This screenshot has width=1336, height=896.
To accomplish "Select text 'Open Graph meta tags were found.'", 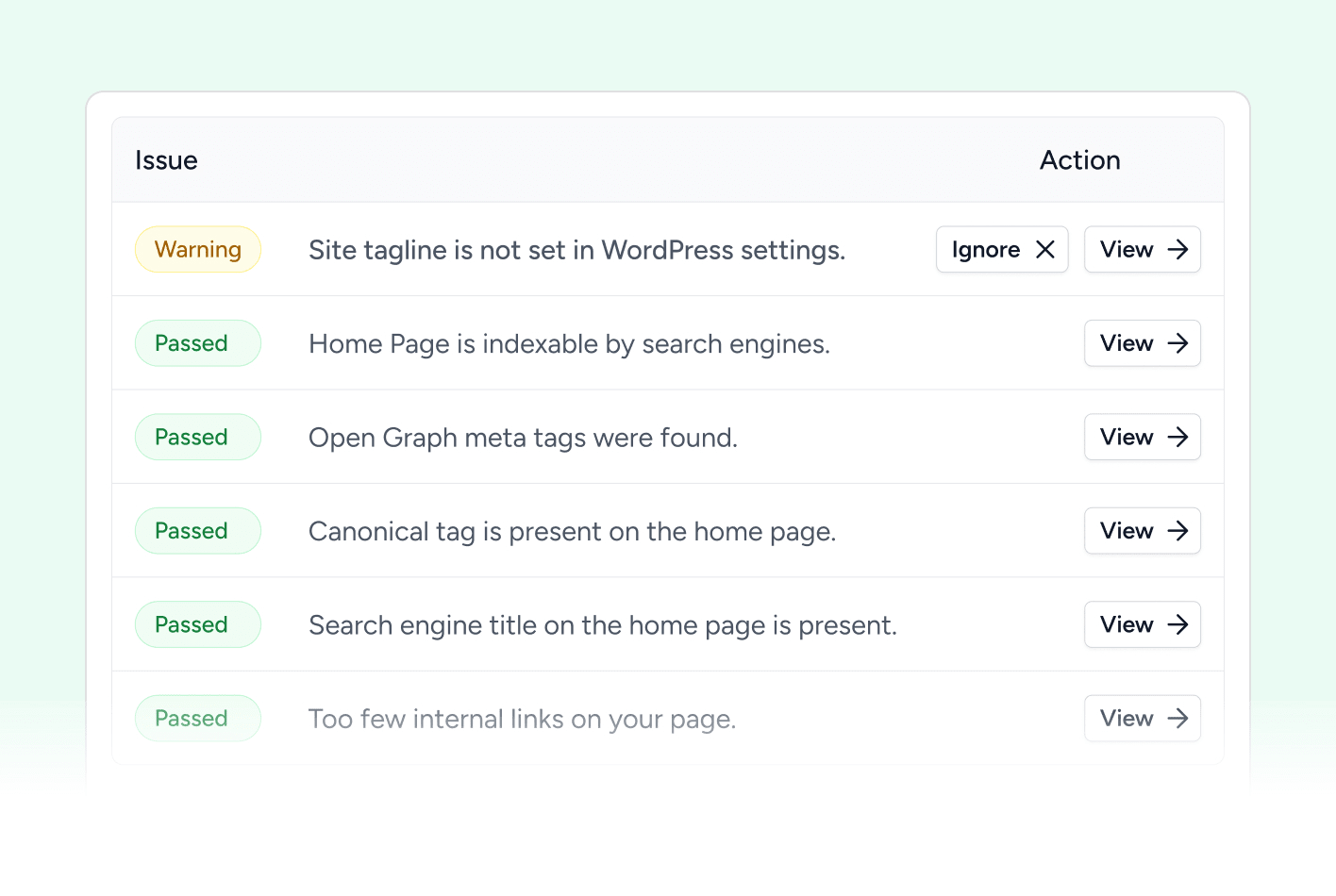I will pos(524,438).
